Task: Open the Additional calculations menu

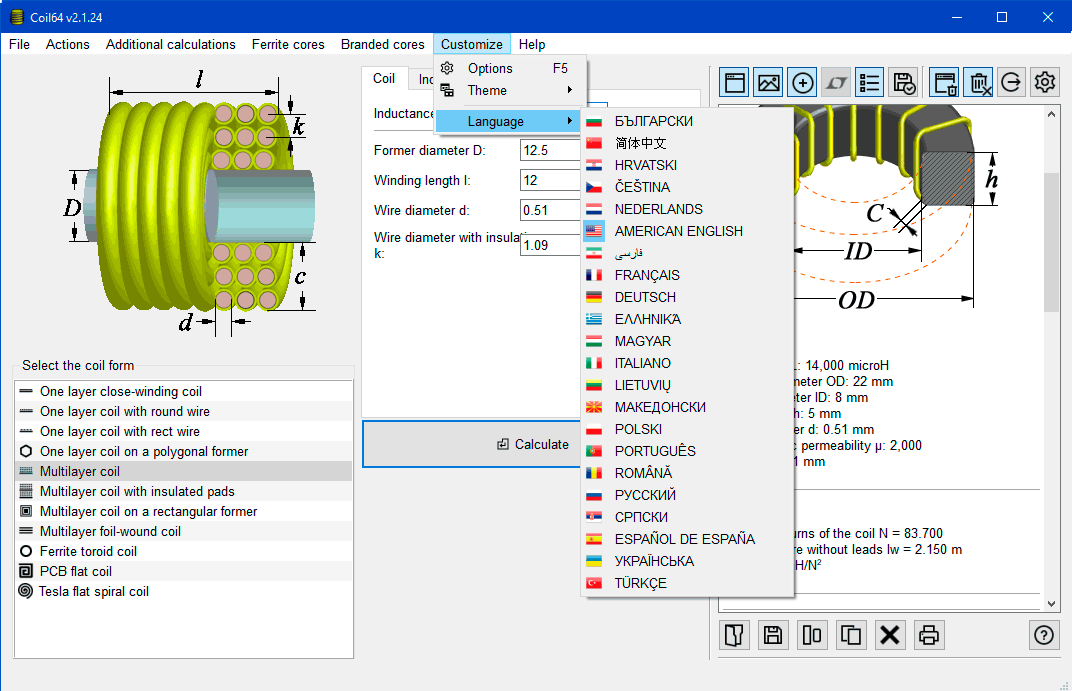Action: (x=171, y=44)
